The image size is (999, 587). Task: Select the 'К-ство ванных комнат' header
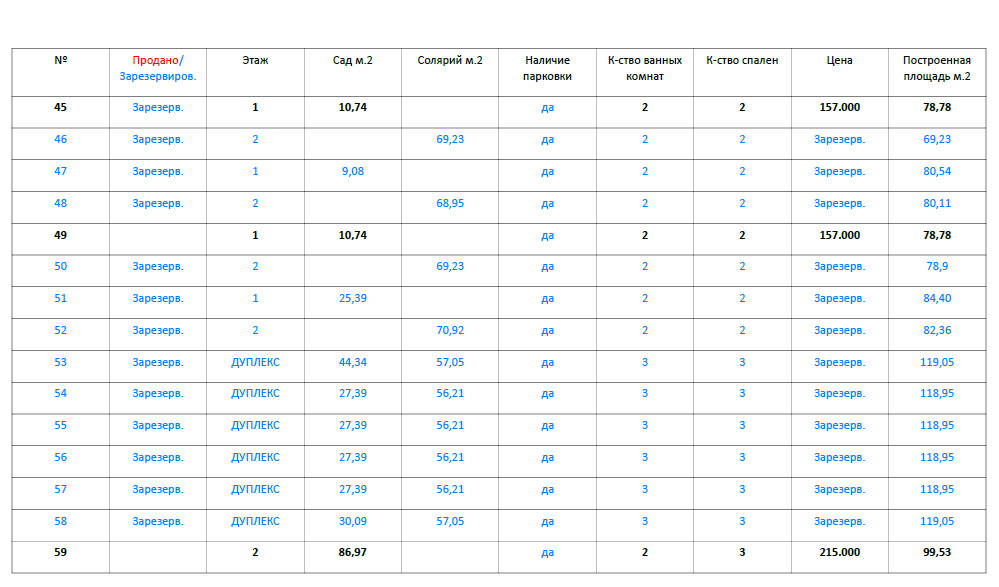click(645, 68)
